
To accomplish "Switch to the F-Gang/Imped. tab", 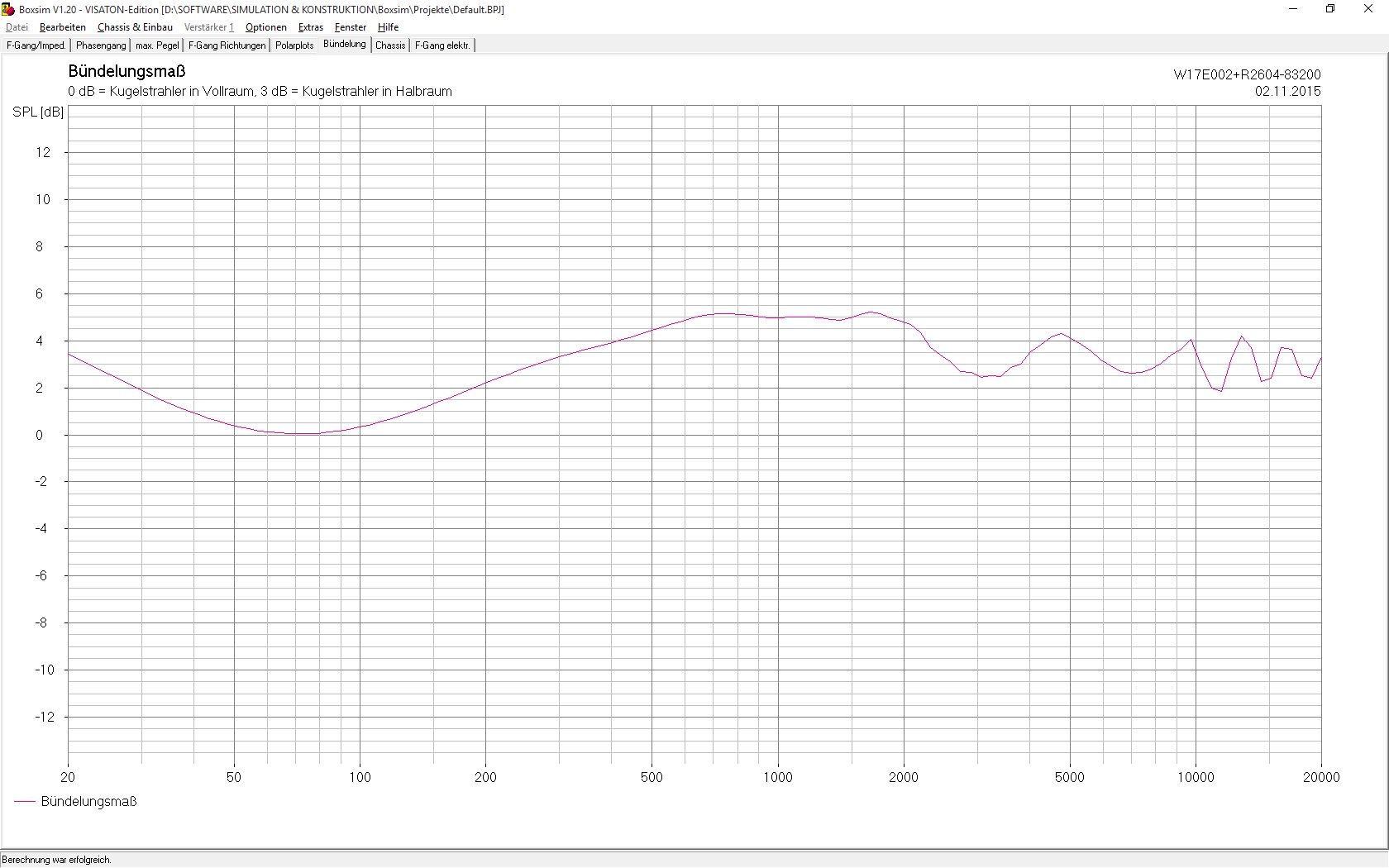I will (x=36, y=45).
